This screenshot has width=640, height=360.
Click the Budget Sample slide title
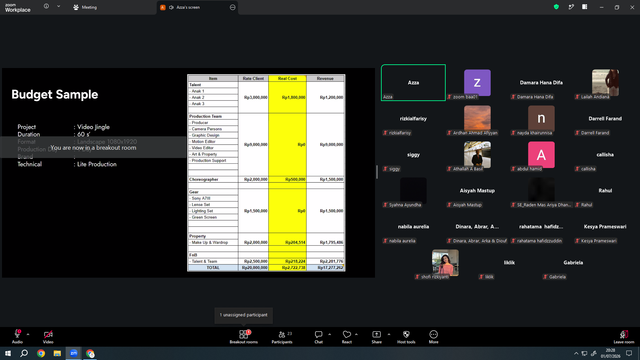click(x=55, y=95)
